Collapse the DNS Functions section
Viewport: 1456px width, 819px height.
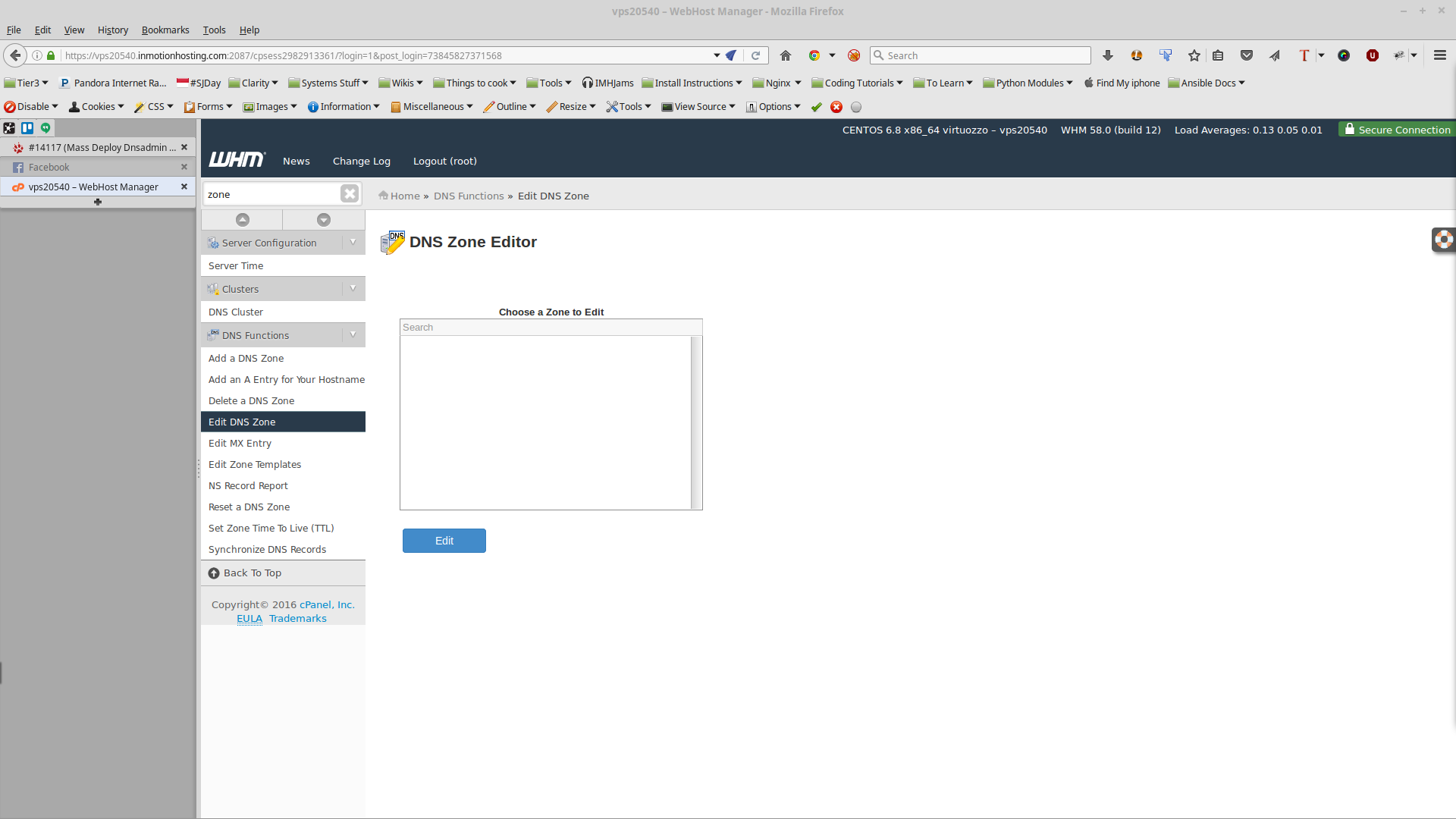(x=353, y=335)
